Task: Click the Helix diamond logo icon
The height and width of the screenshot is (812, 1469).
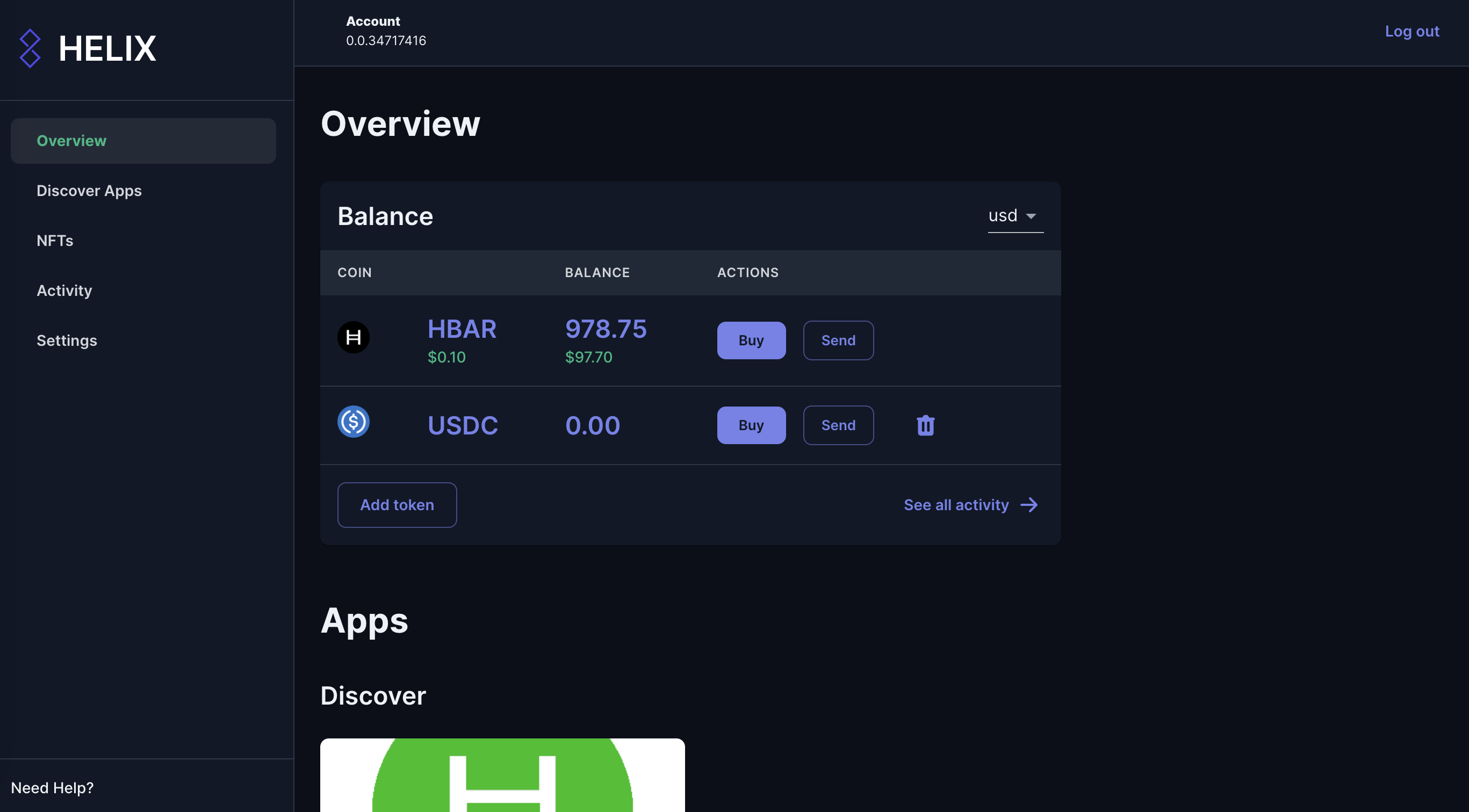Action: click(x=30, y=48)
